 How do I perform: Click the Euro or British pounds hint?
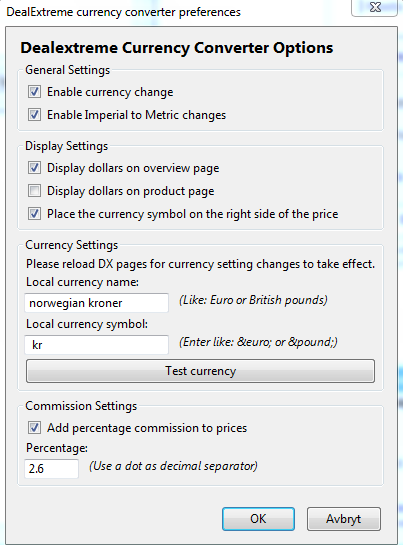click(x=253, y=300)
